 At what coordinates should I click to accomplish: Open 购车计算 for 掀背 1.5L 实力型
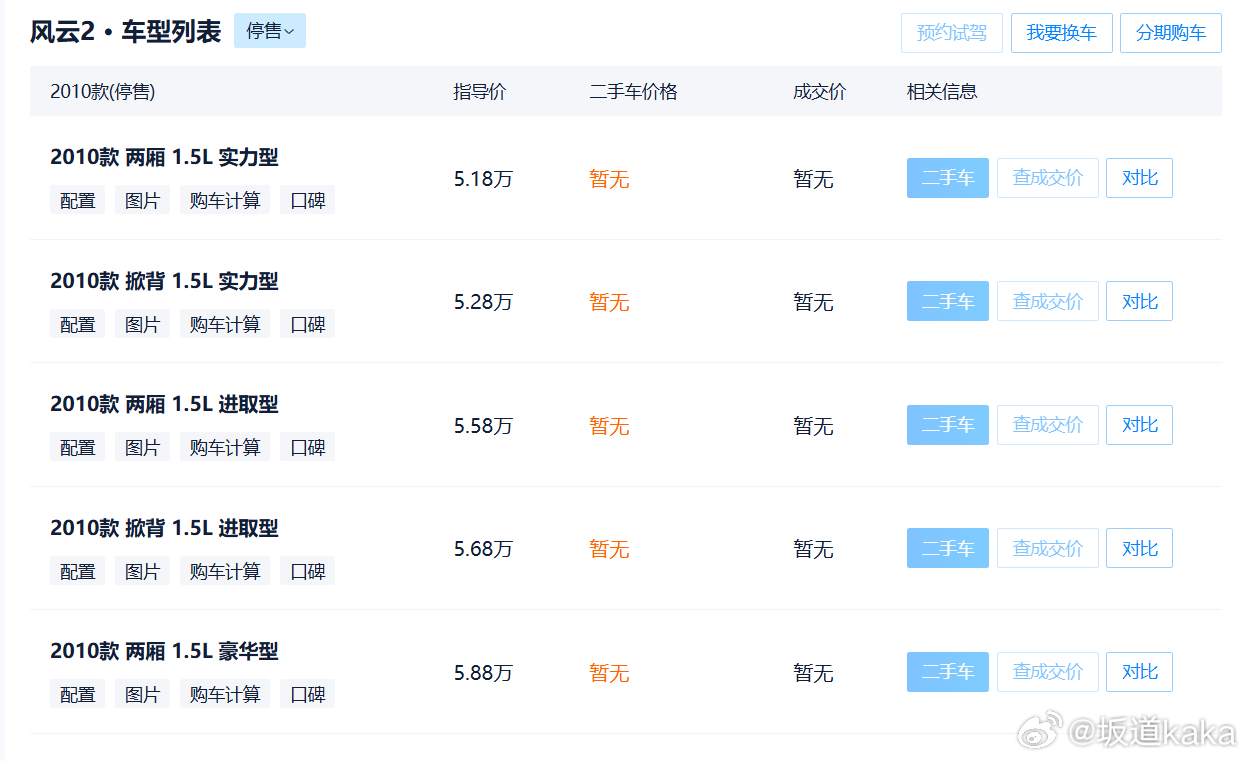coord(225,324)
